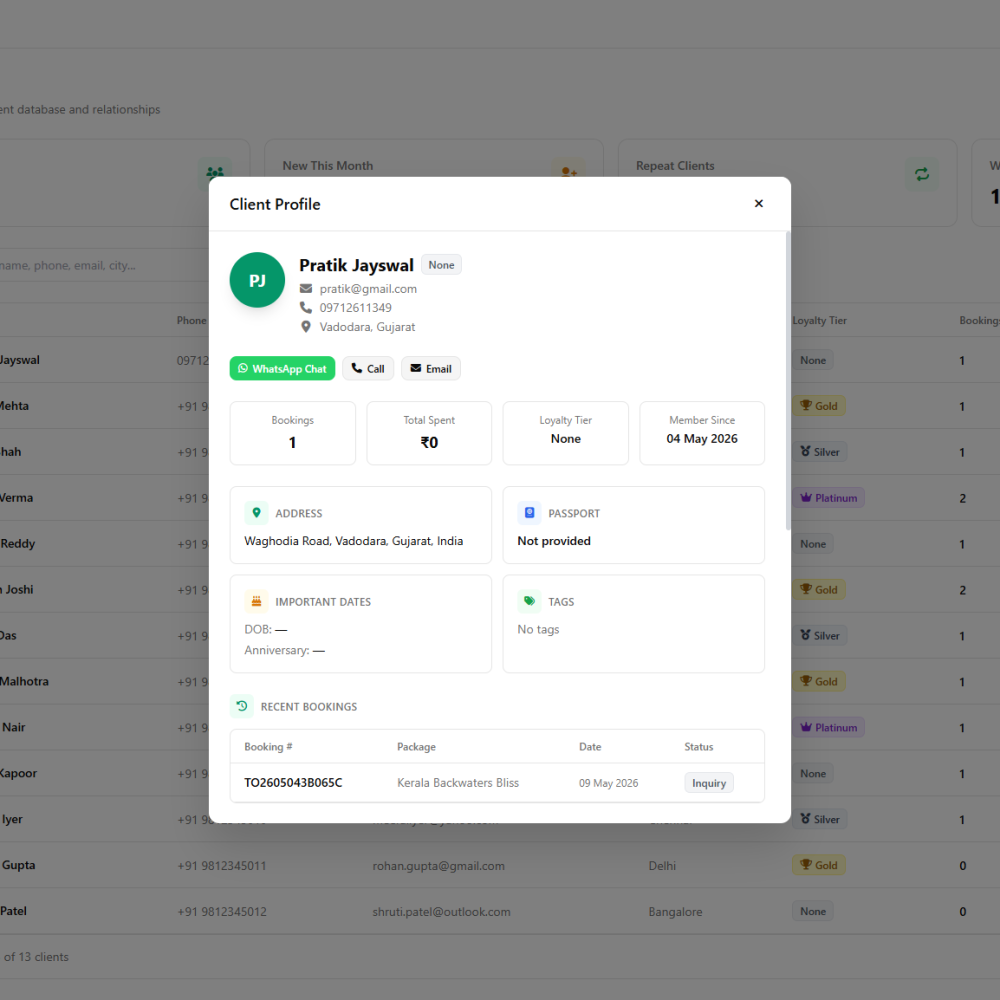The width and height of the screenshot is (1000, 1000).
Task: Click the green pin icon in Address card
Action: coord(256,513)
